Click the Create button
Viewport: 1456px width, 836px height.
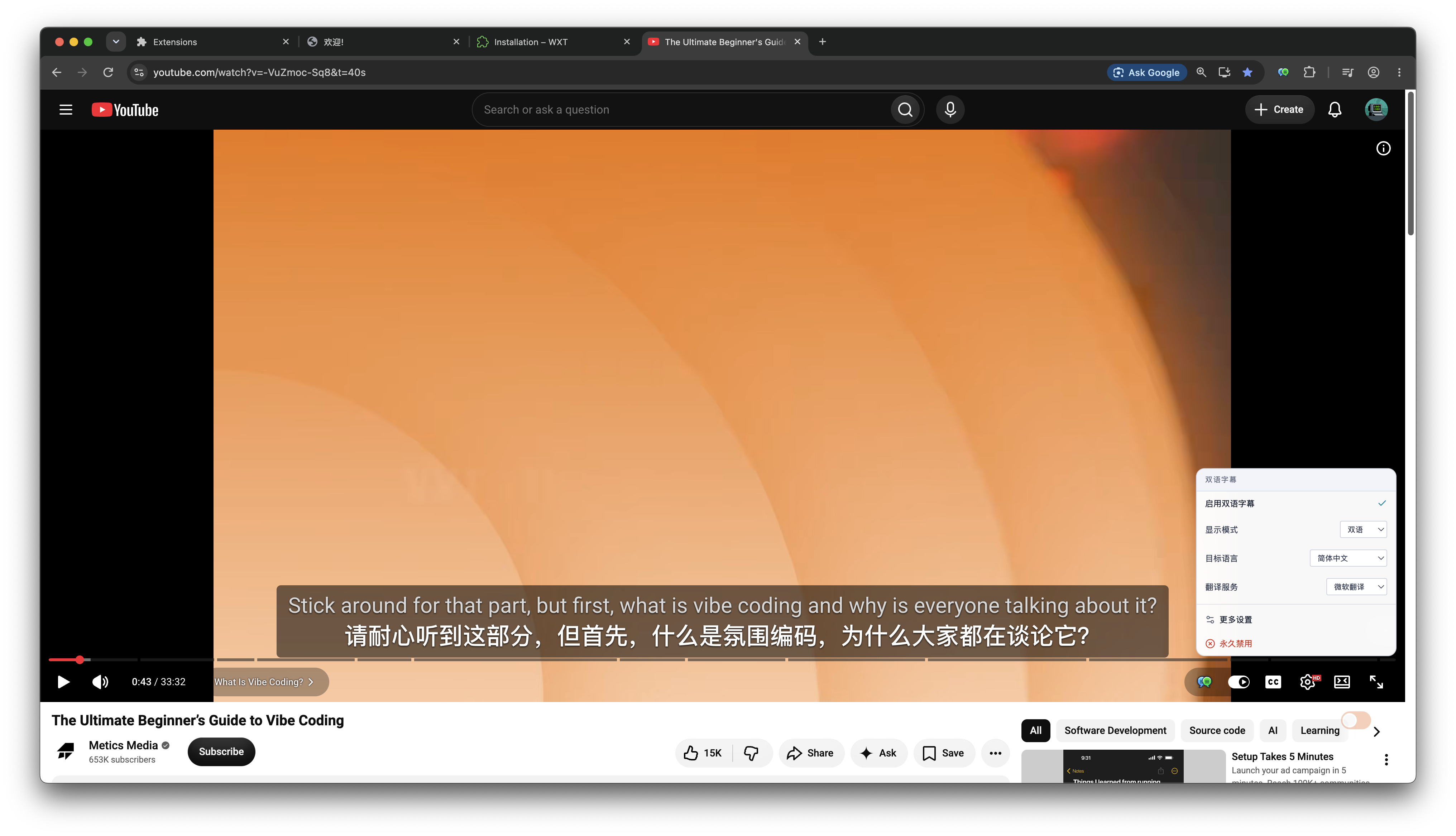click(x=1279, y=110)
